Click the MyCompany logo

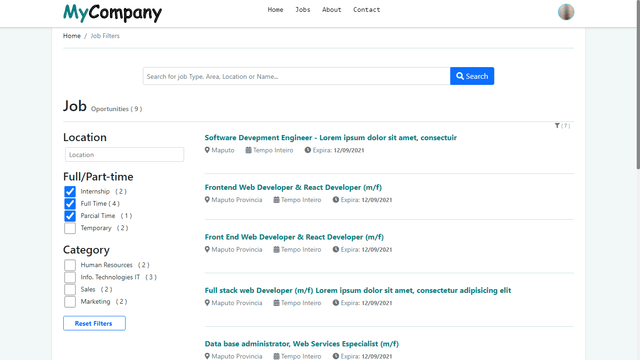[x=112, y=13]
